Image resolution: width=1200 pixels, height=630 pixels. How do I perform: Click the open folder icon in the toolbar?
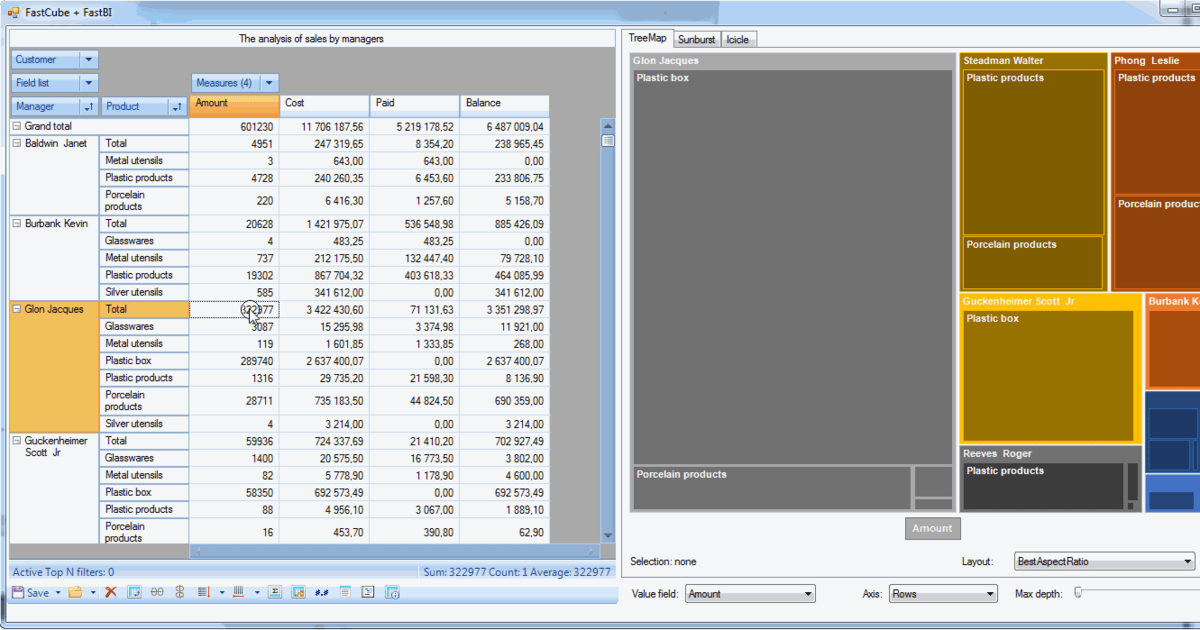pyautogui.click(x=76, y=592)
